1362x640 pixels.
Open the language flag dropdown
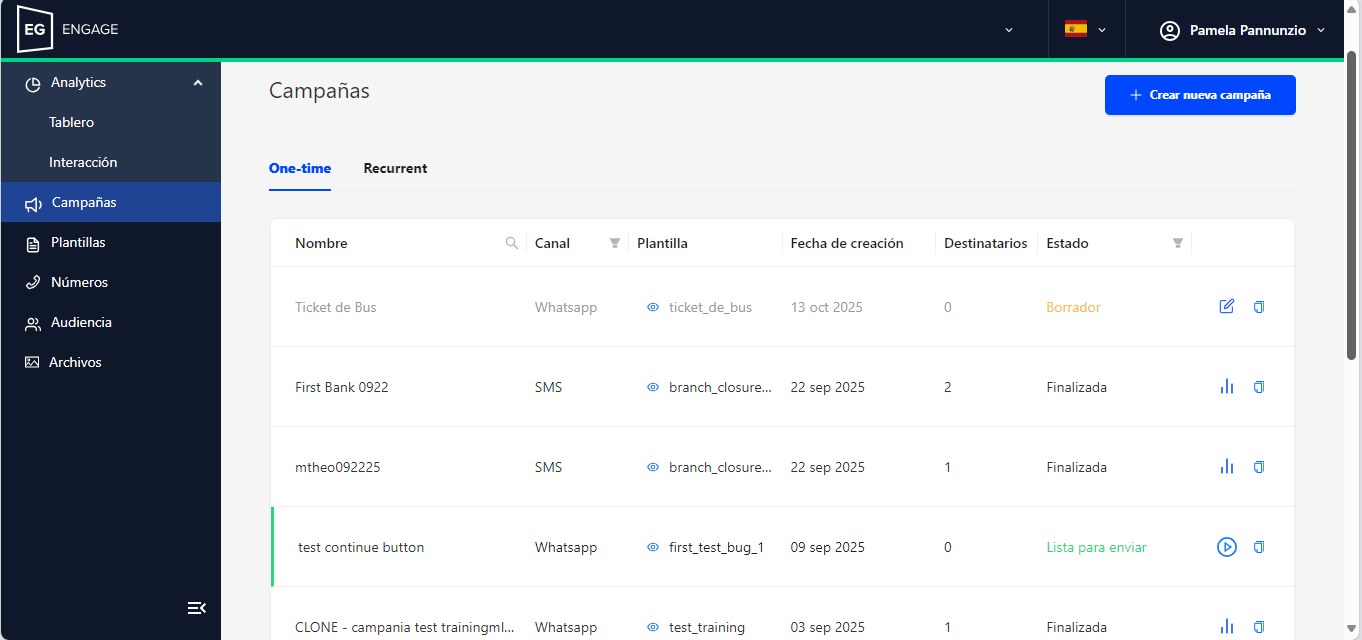[x=1085, y=30]
